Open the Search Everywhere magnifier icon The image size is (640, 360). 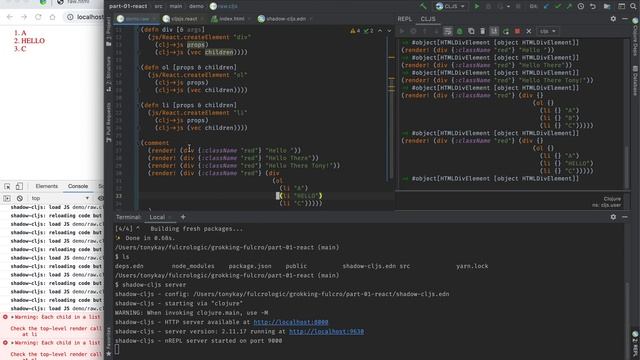click(x=633, y=7)
